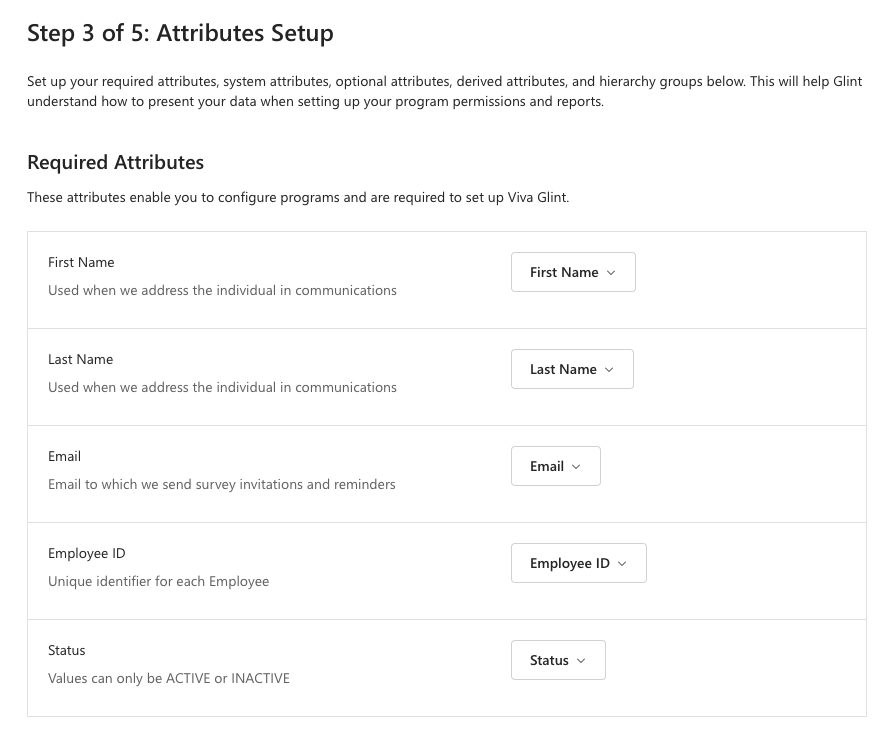895x739 pixels.
Task: Select the Status attribute label
Action: (x=66, y=649)
